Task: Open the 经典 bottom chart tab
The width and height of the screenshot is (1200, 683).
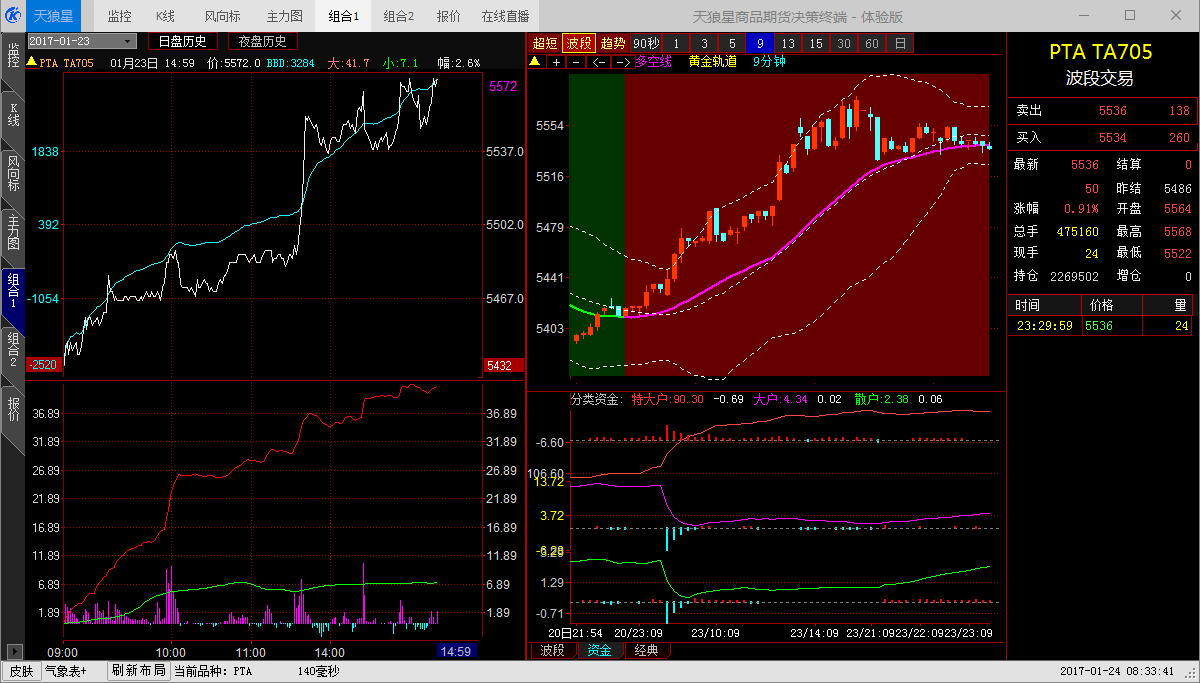Action: point(647,650)
